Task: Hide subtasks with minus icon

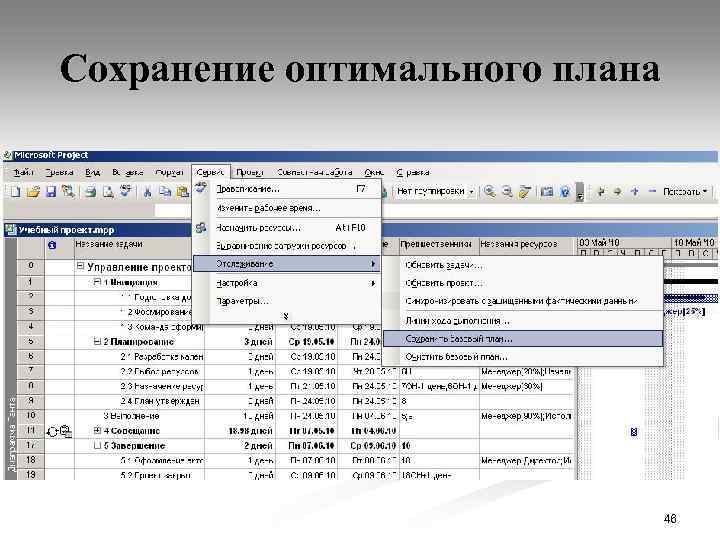Action: click(x=652, y=191)
